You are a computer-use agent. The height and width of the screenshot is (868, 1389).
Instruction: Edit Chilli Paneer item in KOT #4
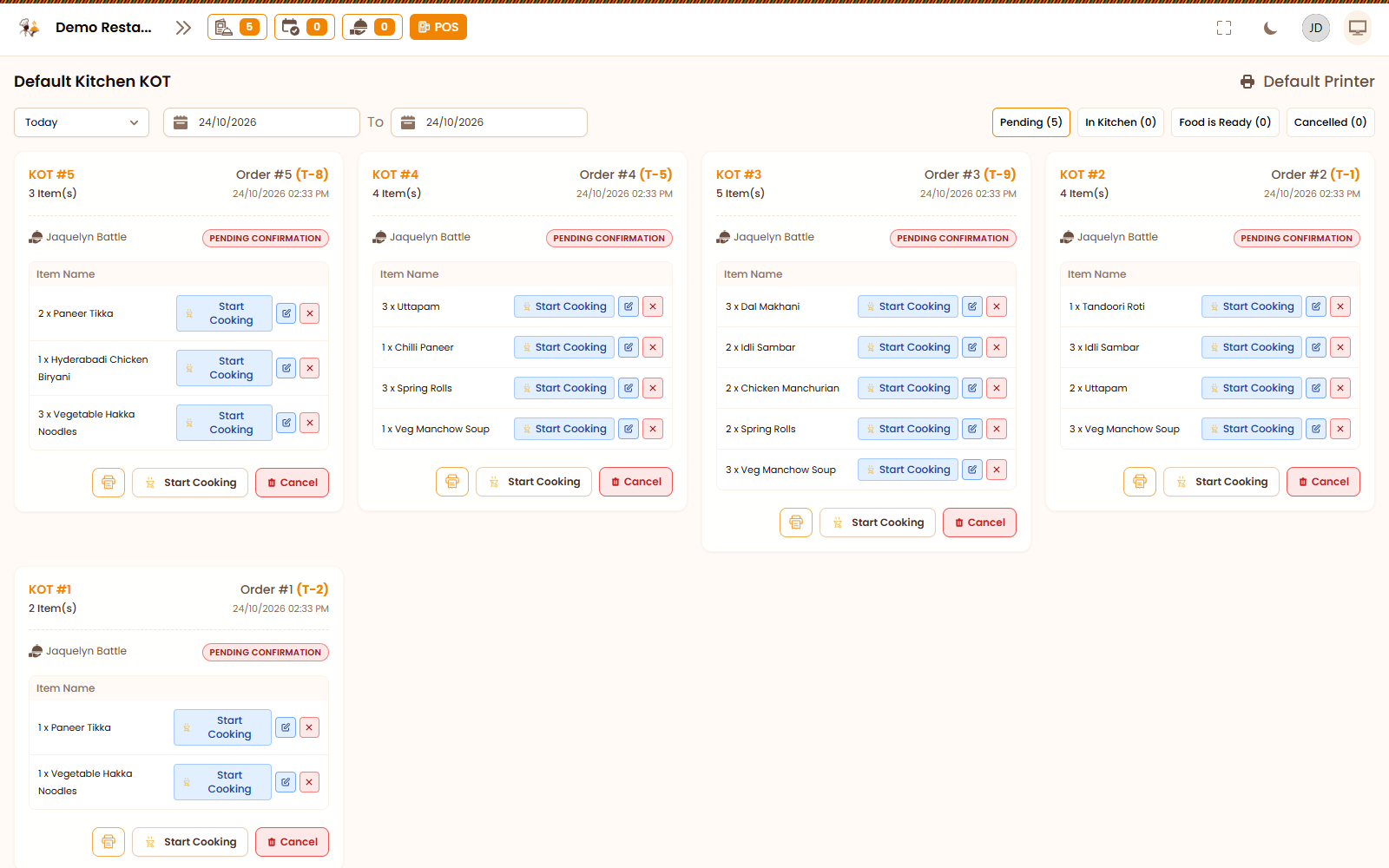[629, 347]
